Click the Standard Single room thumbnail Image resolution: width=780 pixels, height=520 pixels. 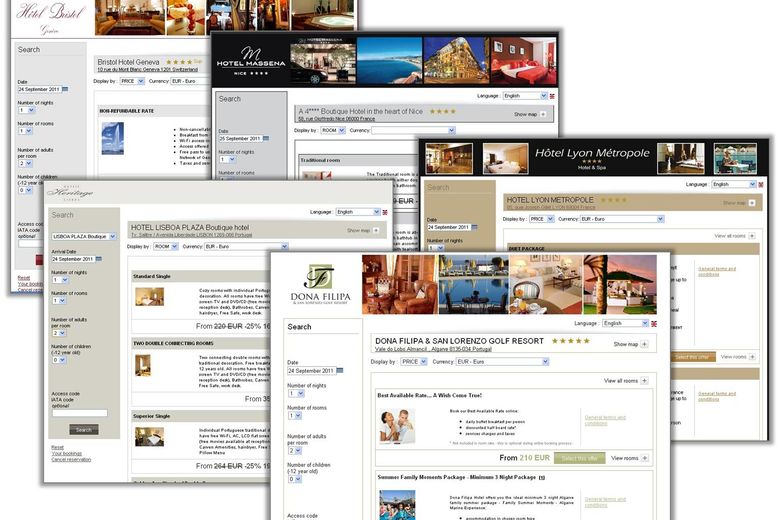point(149,296)
